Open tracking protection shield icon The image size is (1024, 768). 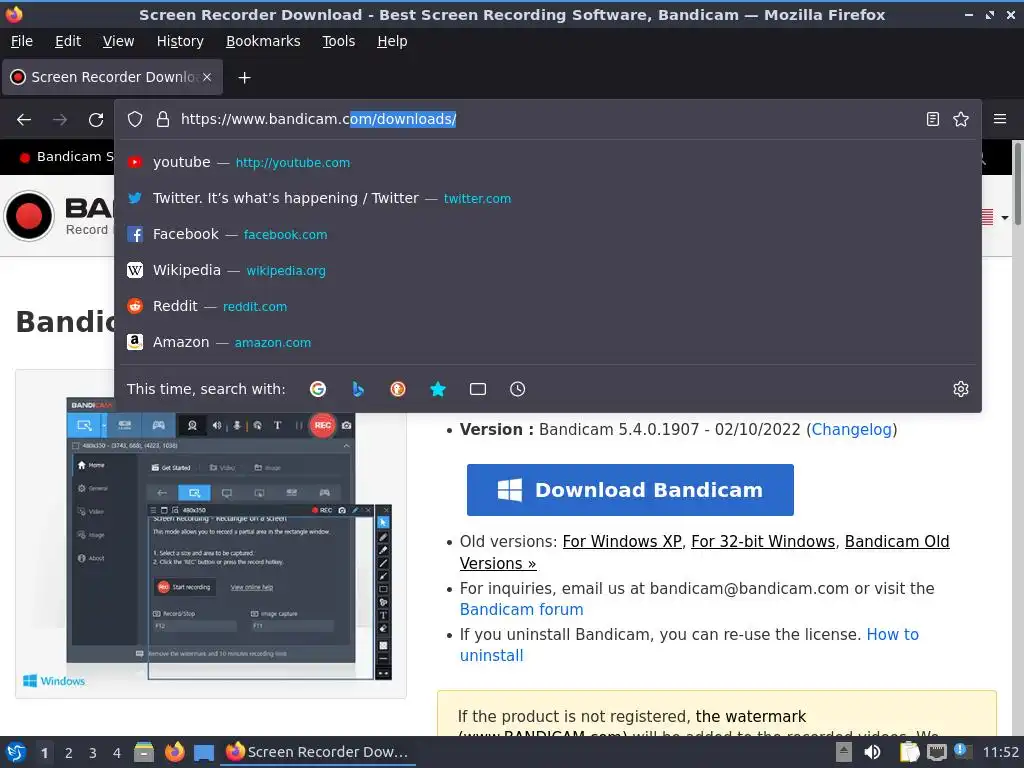coord(135,120)
